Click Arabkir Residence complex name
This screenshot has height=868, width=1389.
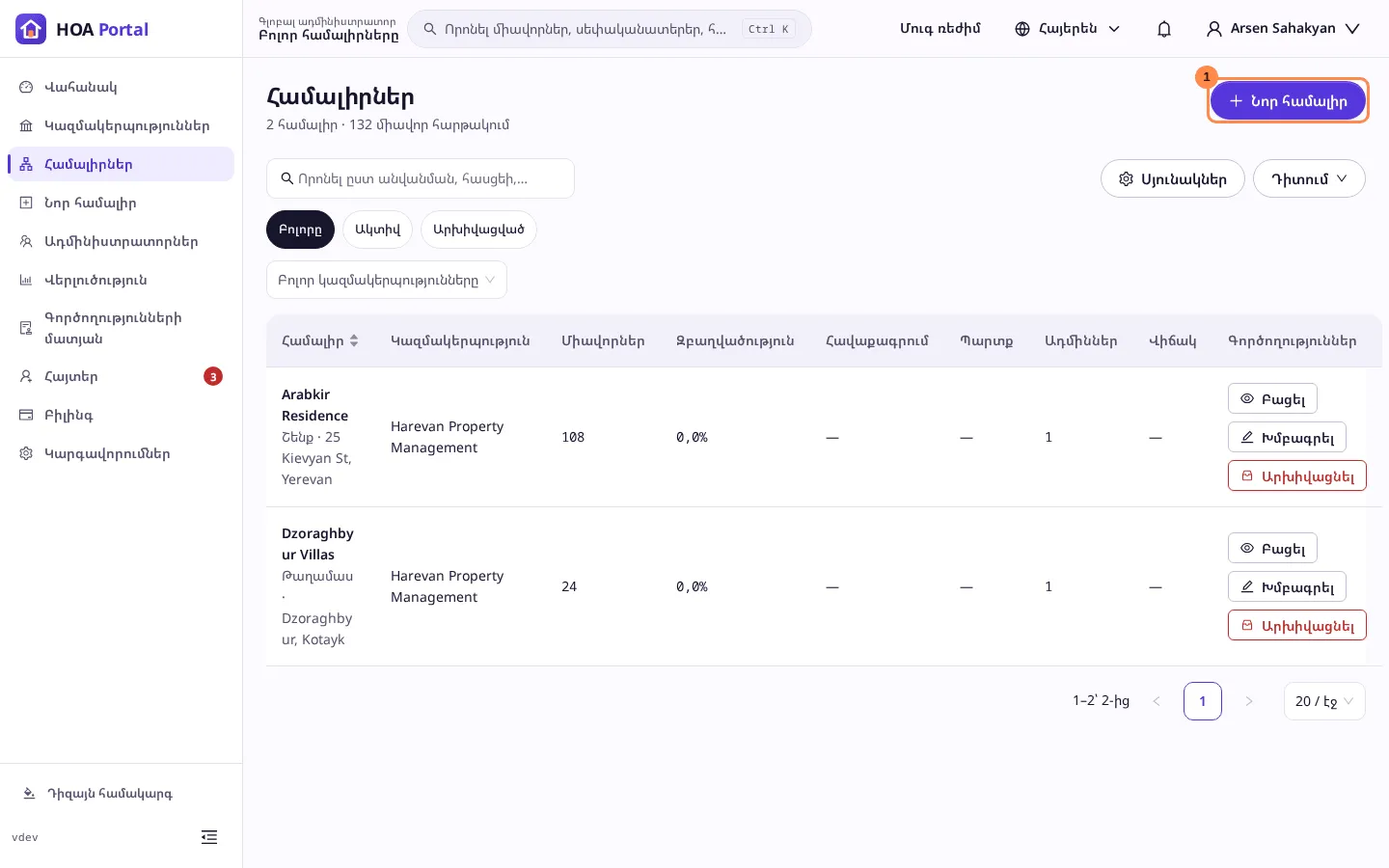click(315, 405)
